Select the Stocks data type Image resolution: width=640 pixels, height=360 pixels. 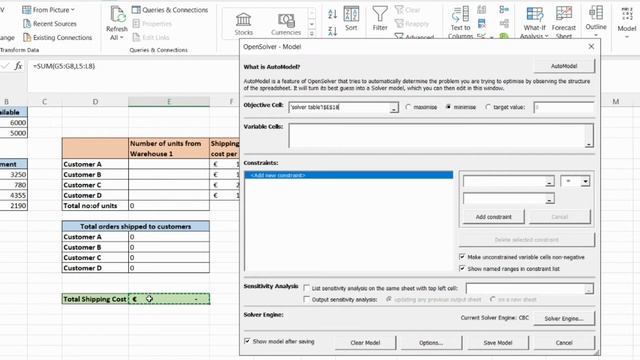click(244, 24)
